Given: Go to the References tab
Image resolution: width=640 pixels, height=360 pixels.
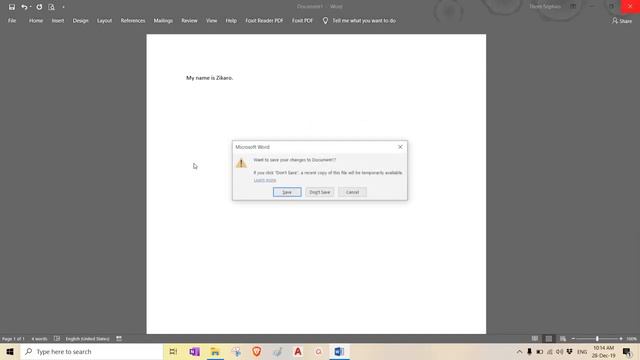Looking at the screenshot, I should (x=133, y=20).
